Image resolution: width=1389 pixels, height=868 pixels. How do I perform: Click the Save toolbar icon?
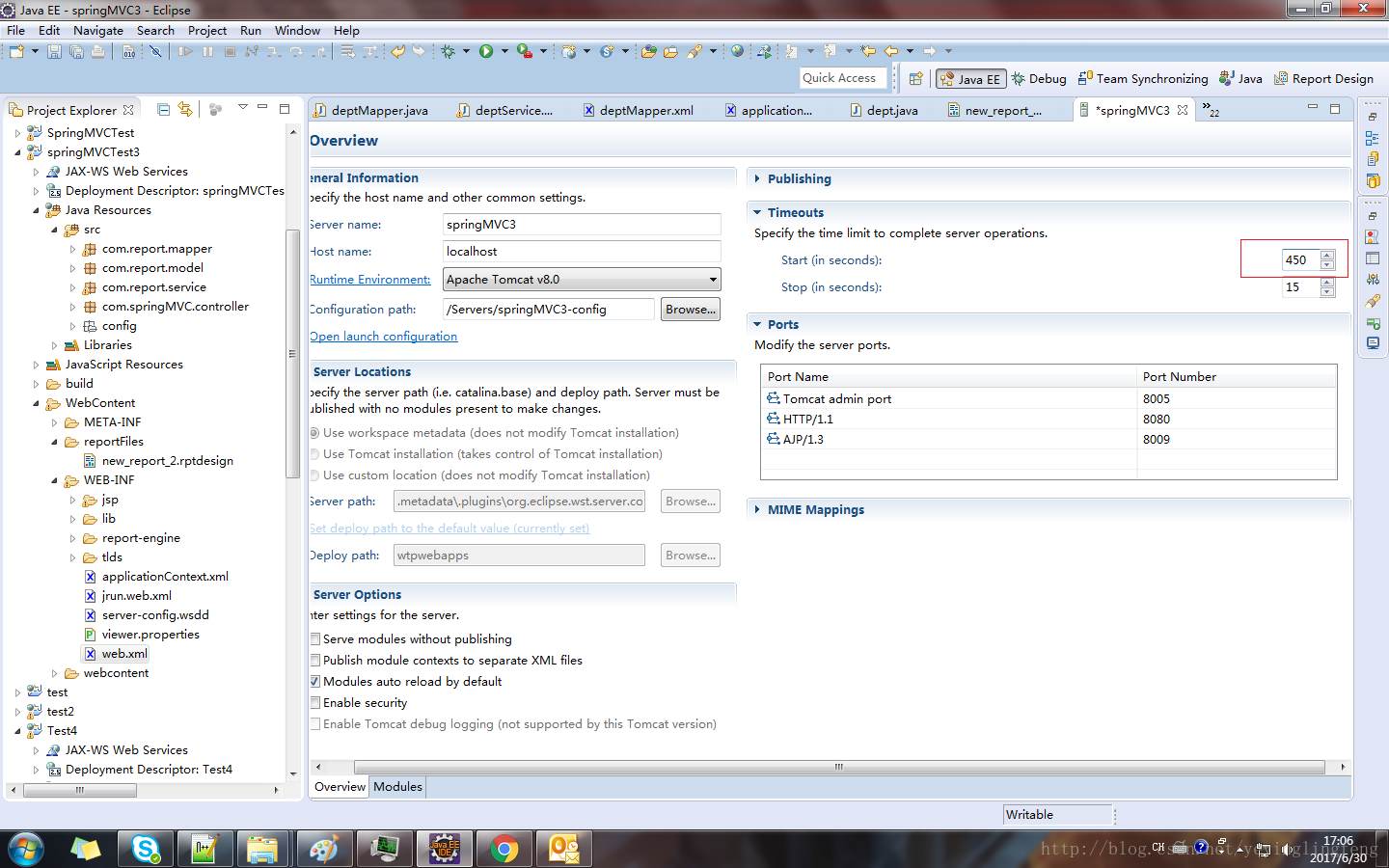pos(54,51)
